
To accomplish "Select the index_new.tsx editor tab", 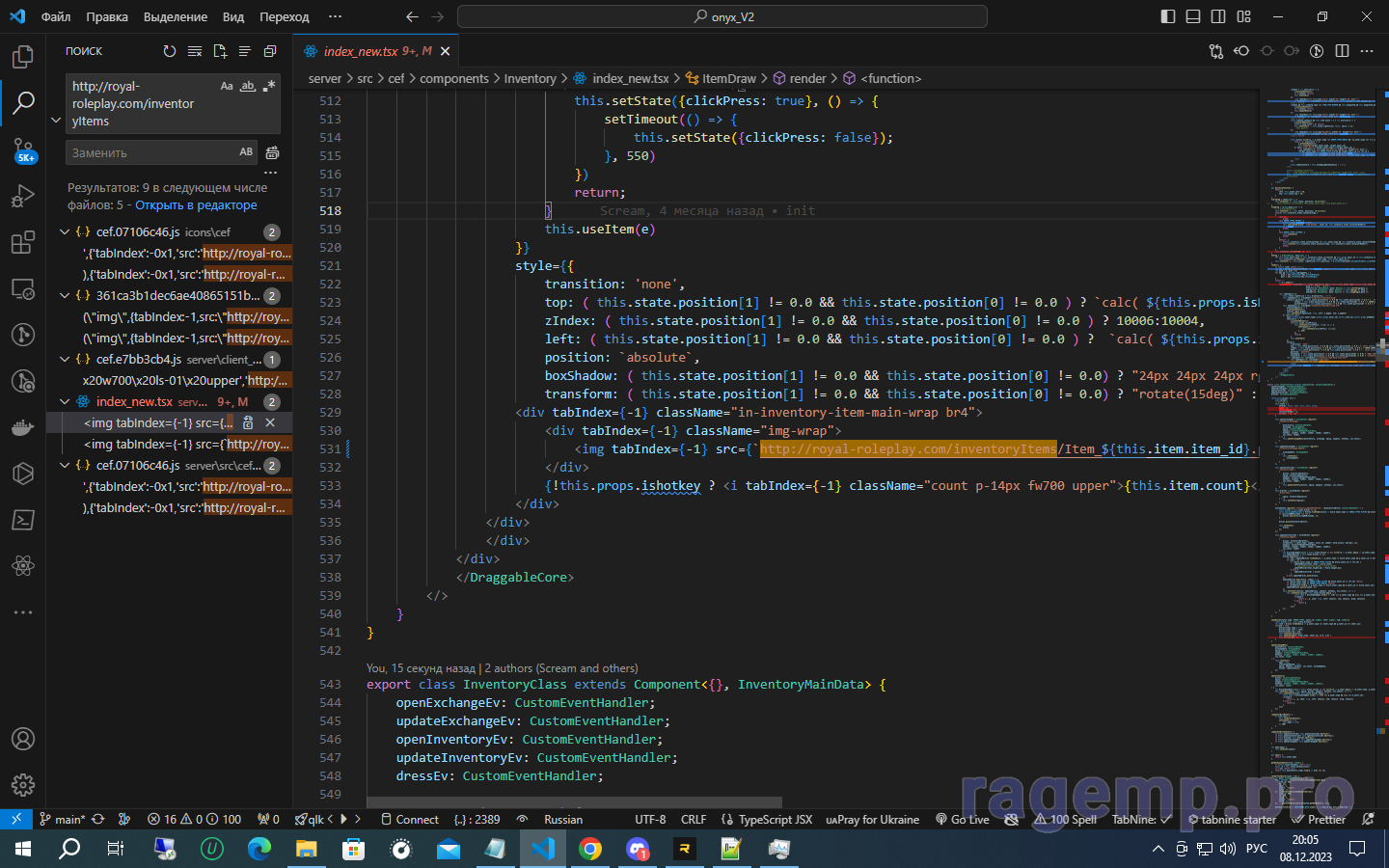I will [x=361, y=51].
